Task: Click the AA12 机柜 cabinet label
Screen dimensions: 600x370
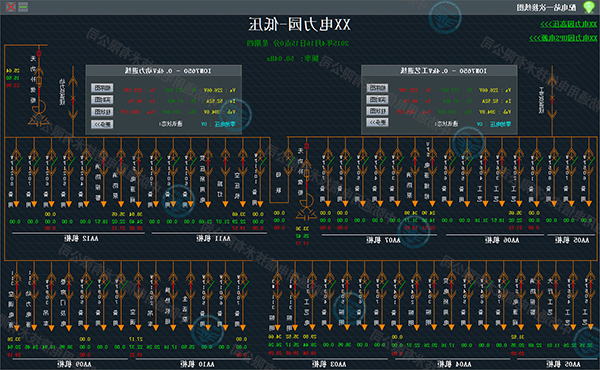Action: (x=81, y=238)
